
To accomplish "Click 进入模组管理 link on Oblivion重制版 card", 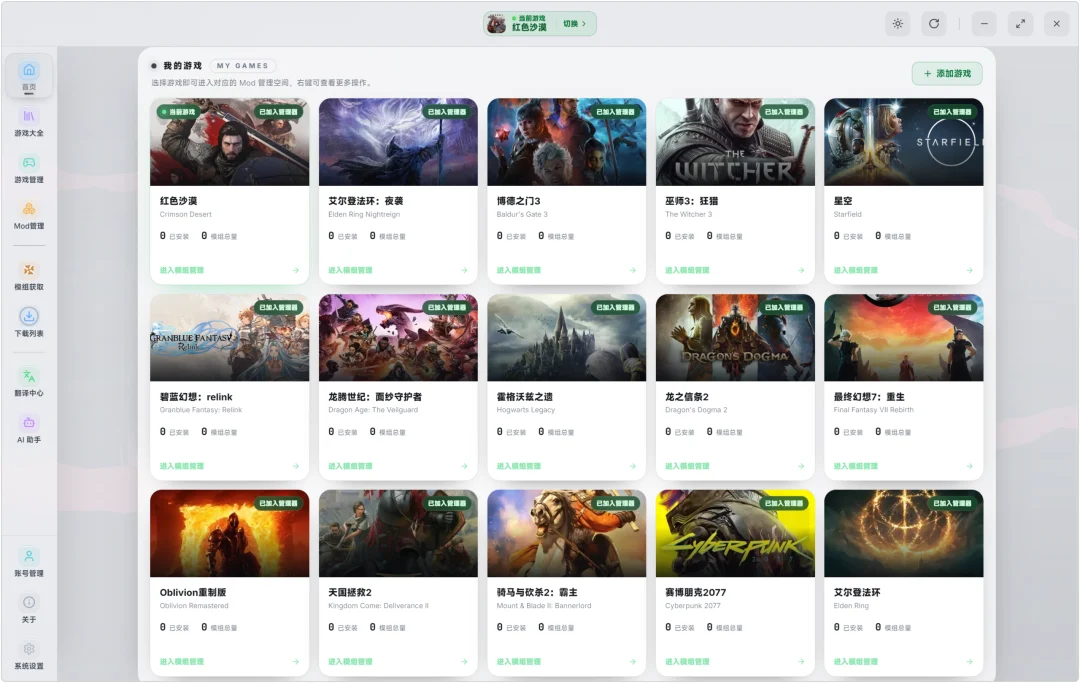I will point(182,662).
